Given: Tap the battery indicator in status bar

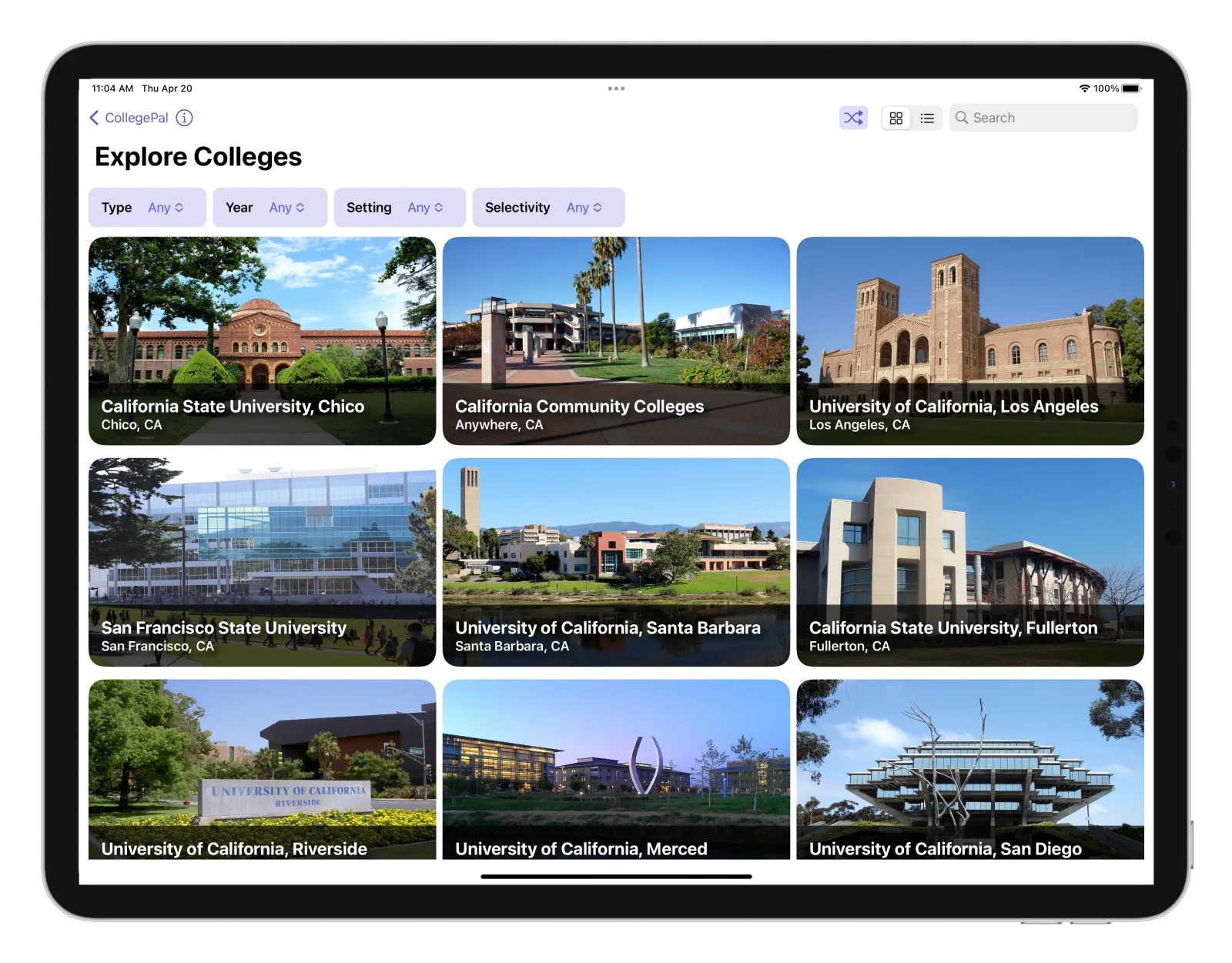Looking at the screenshot, I should point(1131,89).
